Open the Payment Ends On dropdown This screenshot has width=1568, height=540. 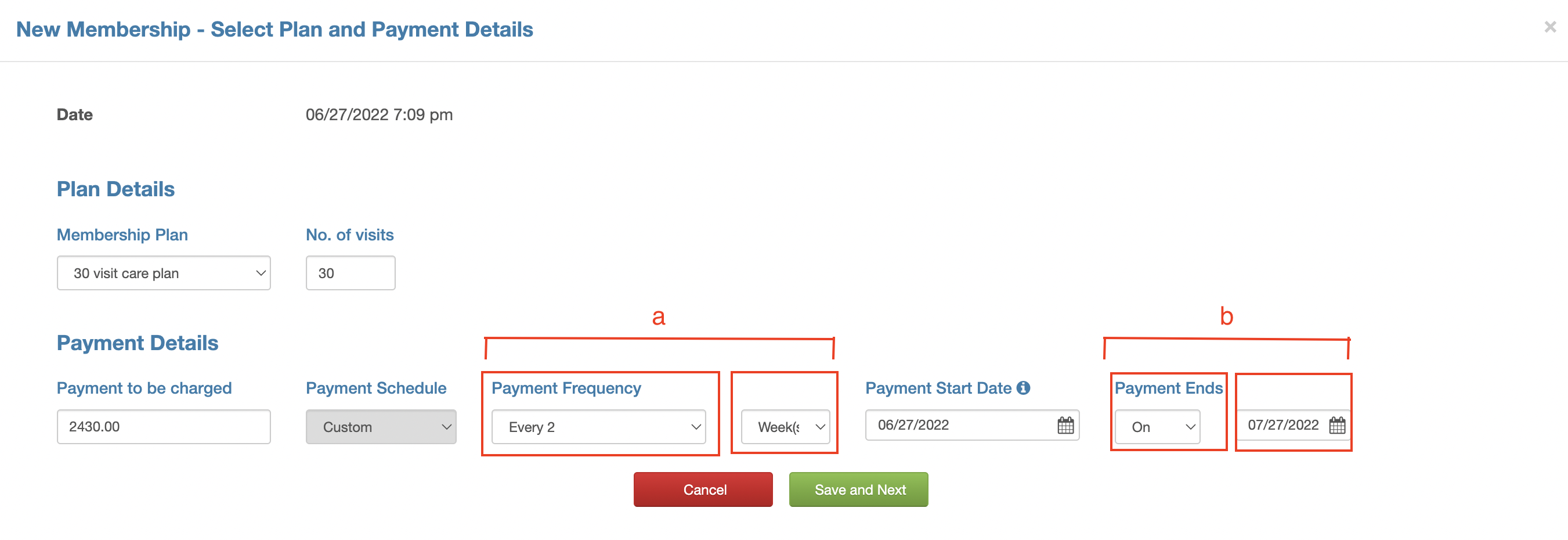[x=1157, y=427]
